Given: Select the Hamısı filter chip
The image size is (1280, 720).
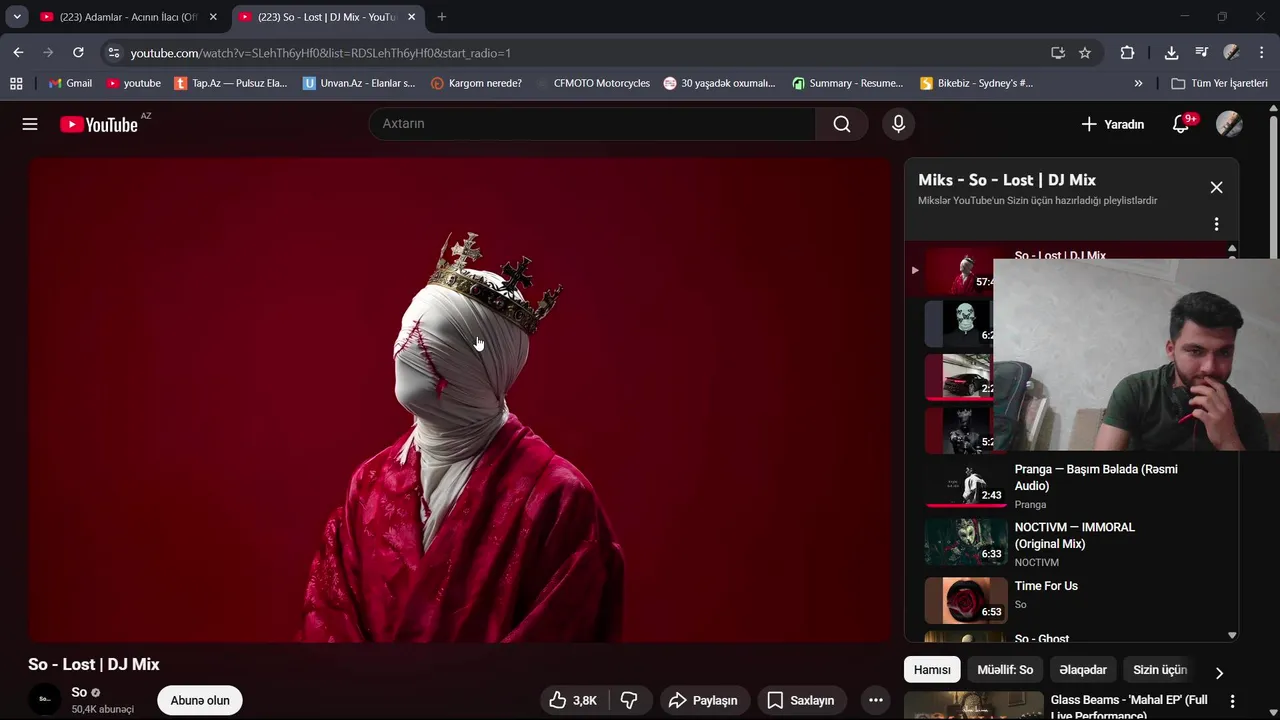Looking at the screenshot, I should 932,670.
